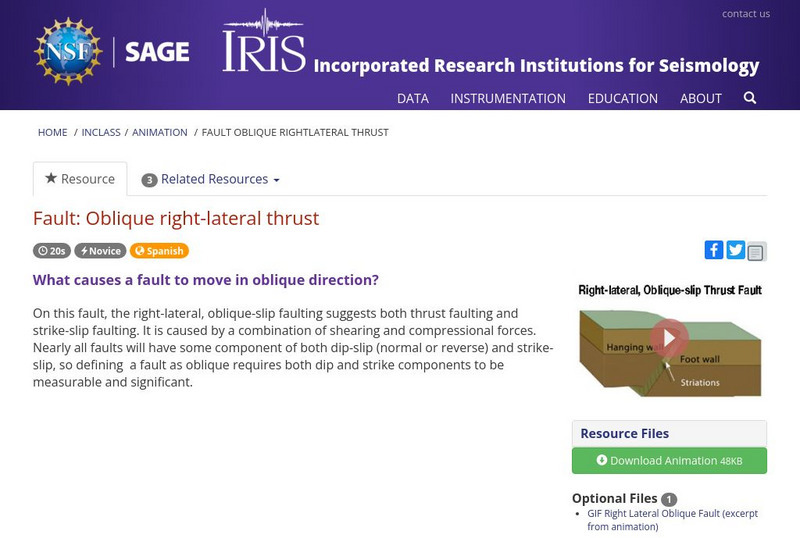Go to ANIMATION breadcrumb
The width and height of the screenshot is (800, 538).
pos(160,132)
